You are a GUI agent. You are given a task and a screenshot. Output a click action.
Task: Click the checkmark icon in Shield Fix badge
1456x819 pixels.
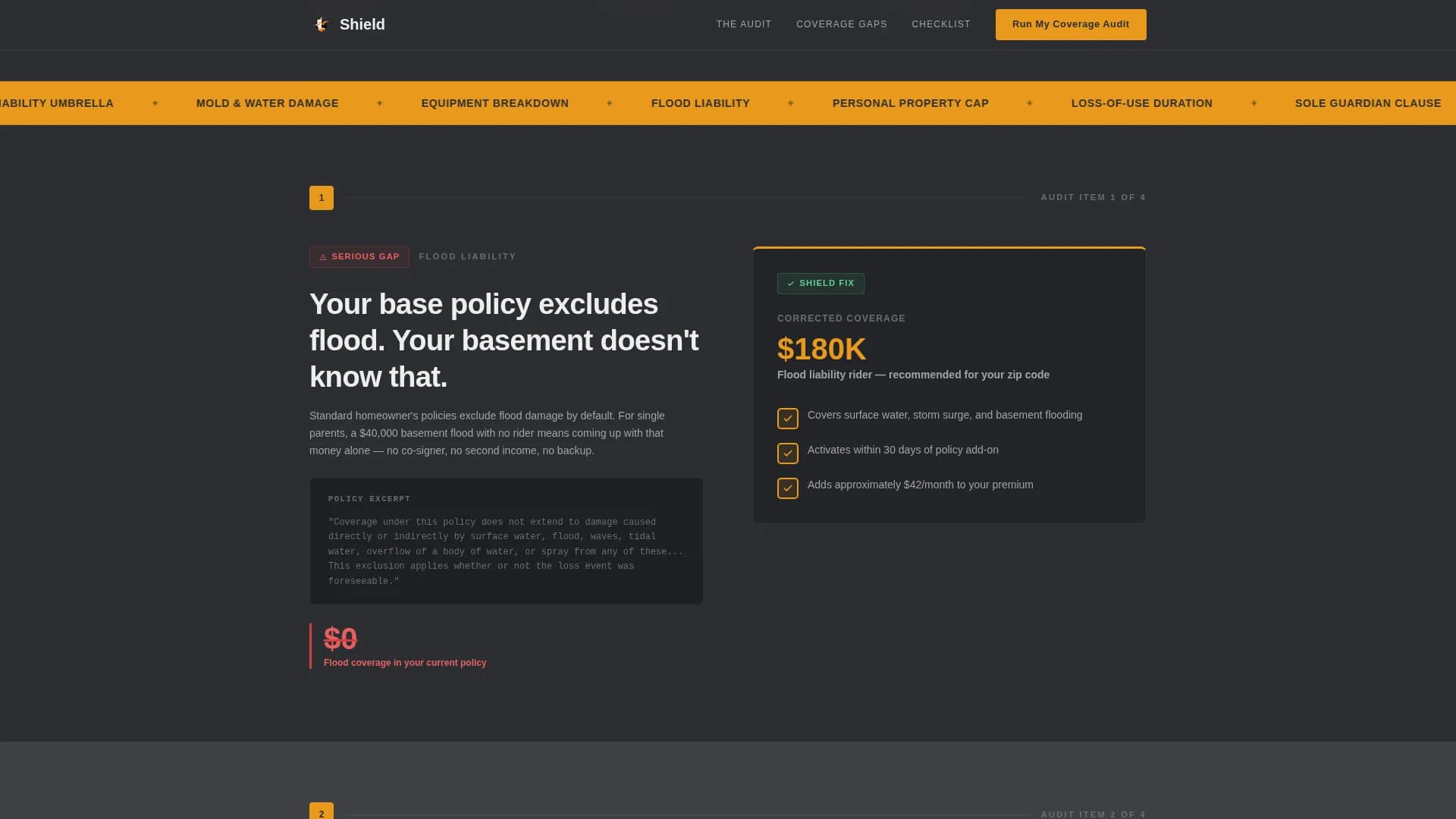tap(791, 284)
